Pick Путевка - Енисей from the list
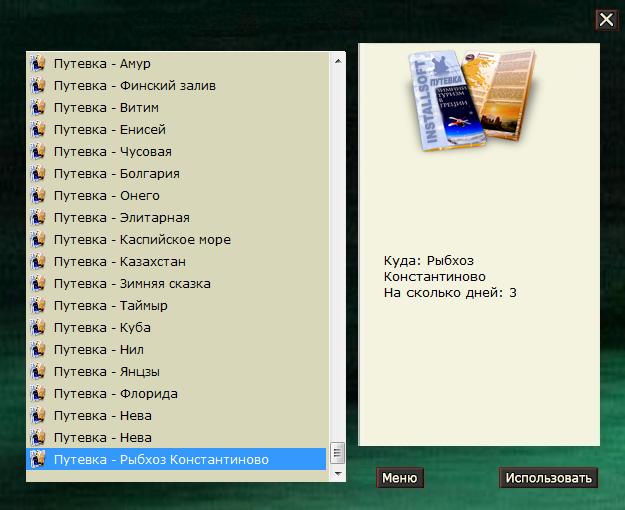The height and width of the screenshot is (510, 625). click(176, 129)
